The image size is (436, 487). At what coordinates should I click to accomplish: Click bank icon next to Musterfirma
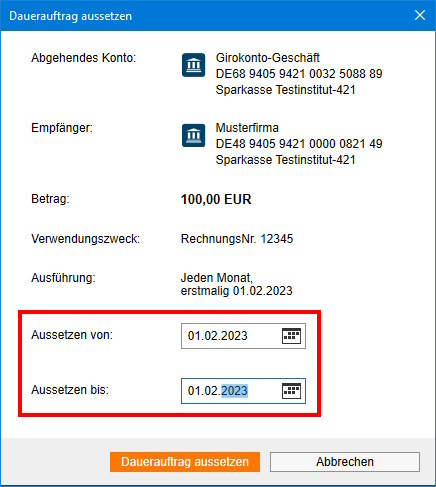tap(194, 135)
